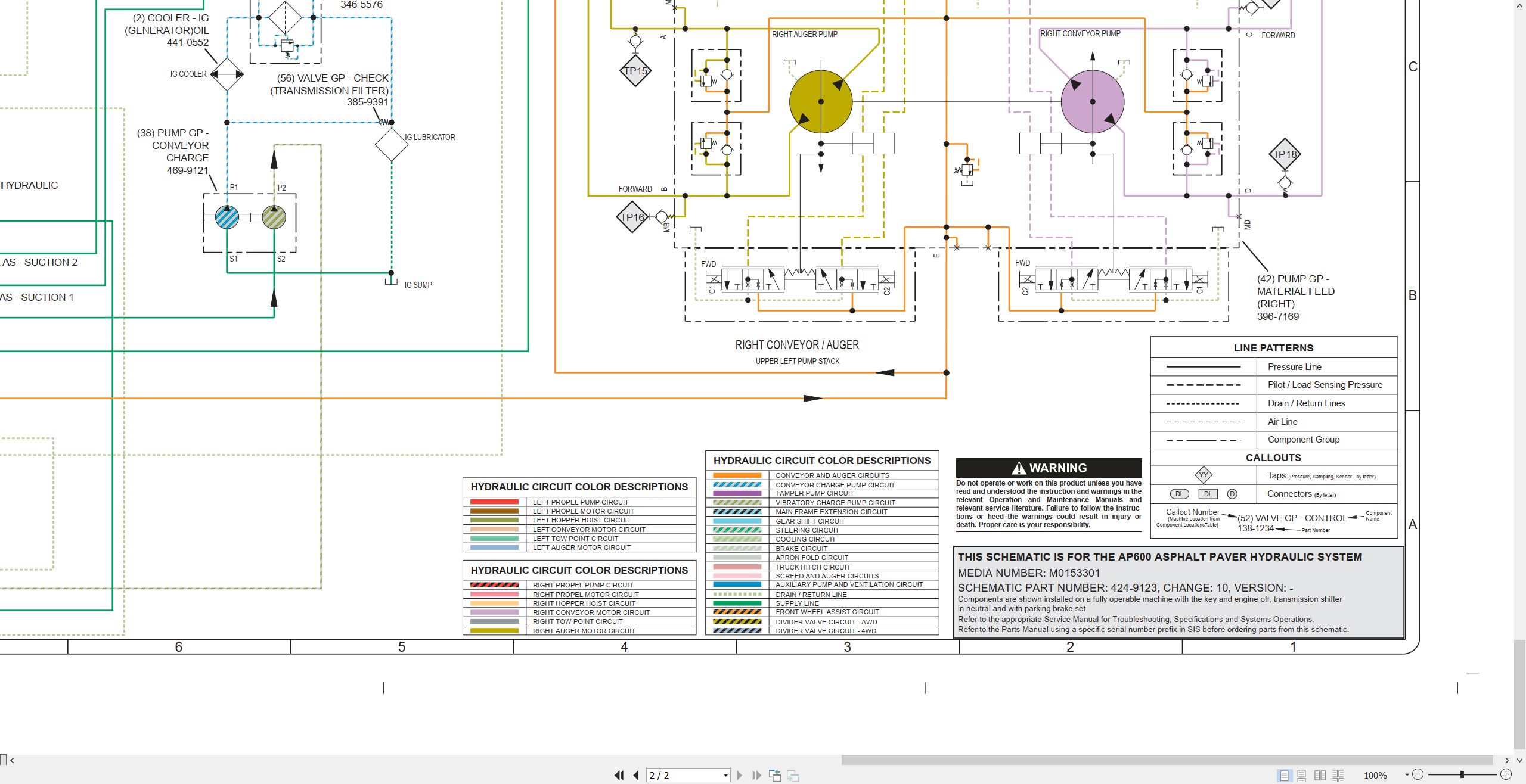Jump to the last page

(756, 775)
